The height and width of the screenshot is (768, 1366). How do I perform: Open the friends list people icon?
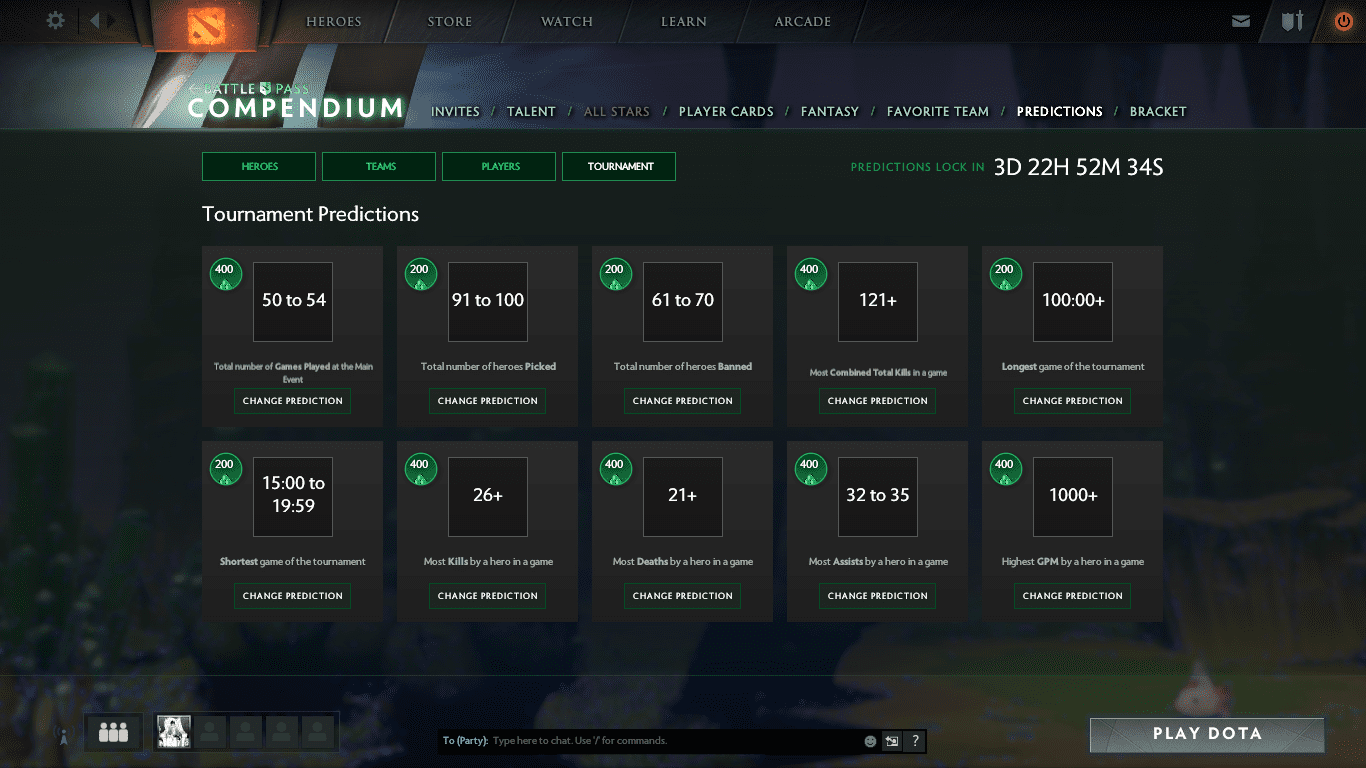[113, 733]
